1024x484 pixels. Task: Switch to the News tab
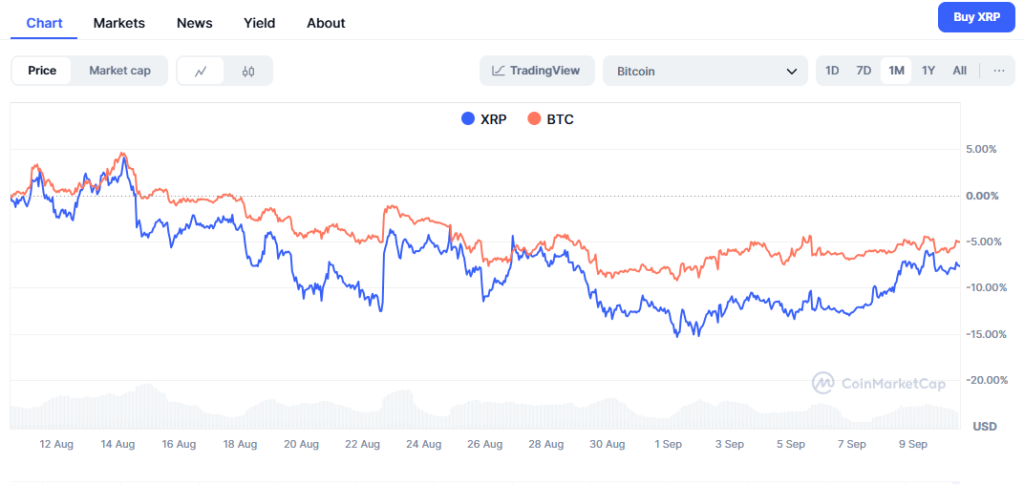tap(193, 22)
